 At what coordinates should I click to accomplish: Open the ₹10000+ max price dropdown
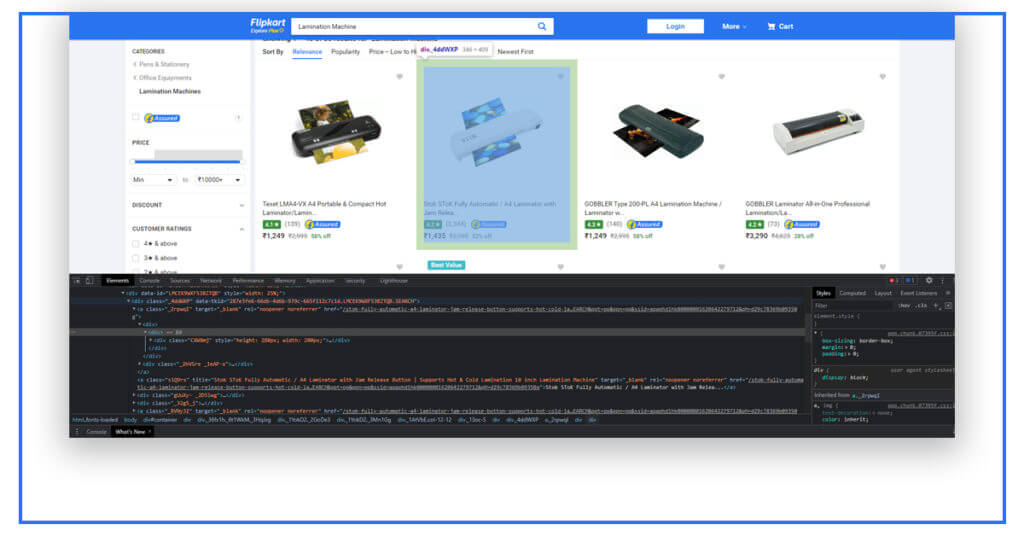(218, 180)
